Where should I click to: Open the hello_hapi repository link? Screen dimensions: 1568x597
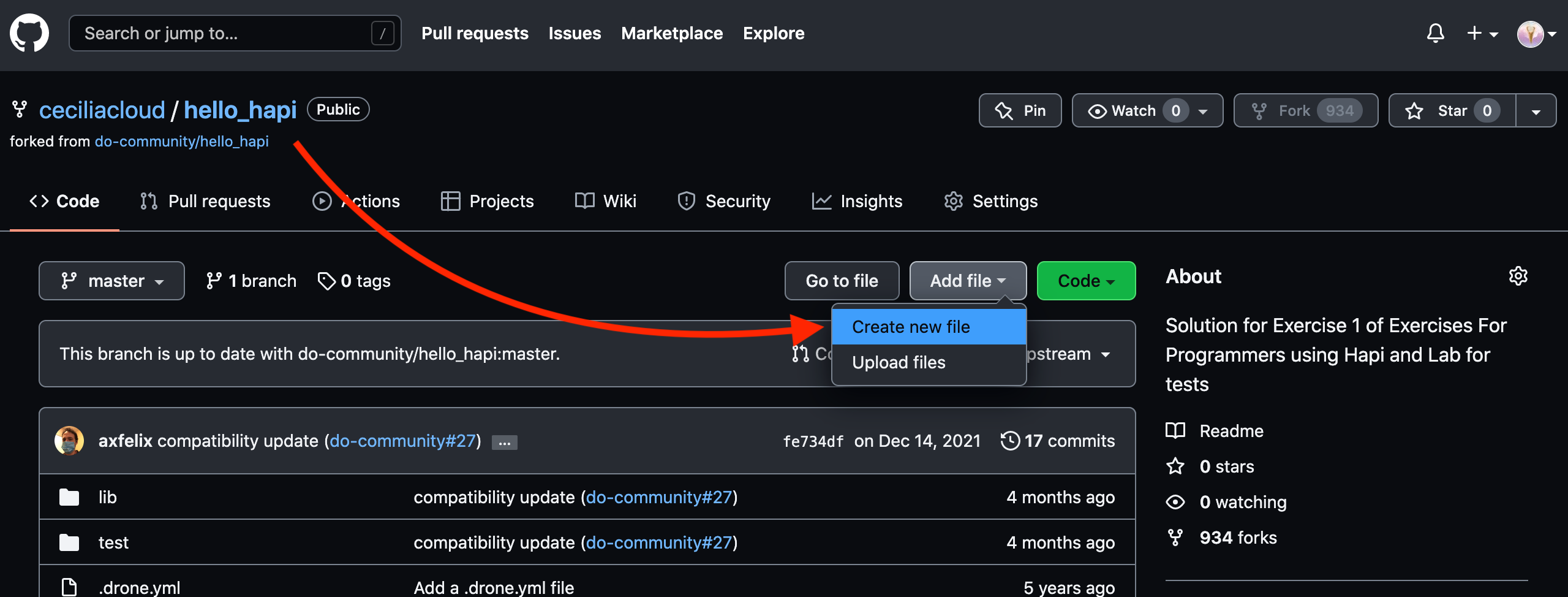pyautogui.click(x=240, y=110)
